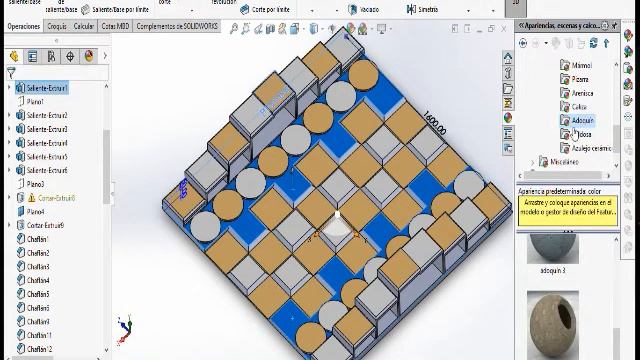This screenshot has width=640, height=360.
Task: Show more manager tabs chevron
Action: 105,56
